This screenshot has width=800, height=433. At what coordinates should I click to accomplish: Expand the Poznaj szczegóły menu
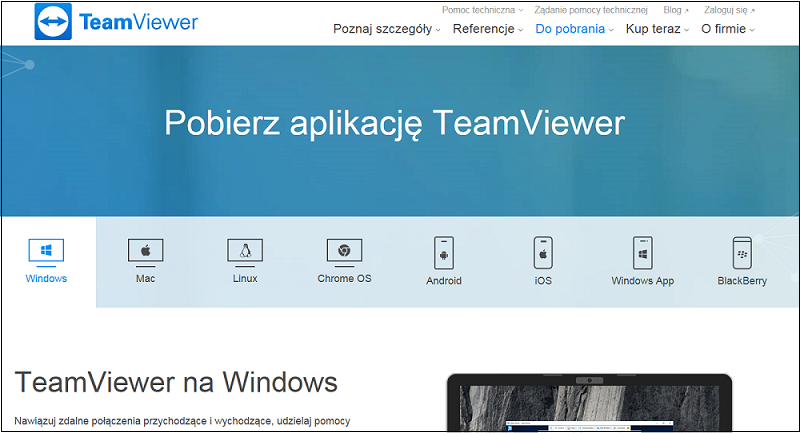[x=387, y=29]
